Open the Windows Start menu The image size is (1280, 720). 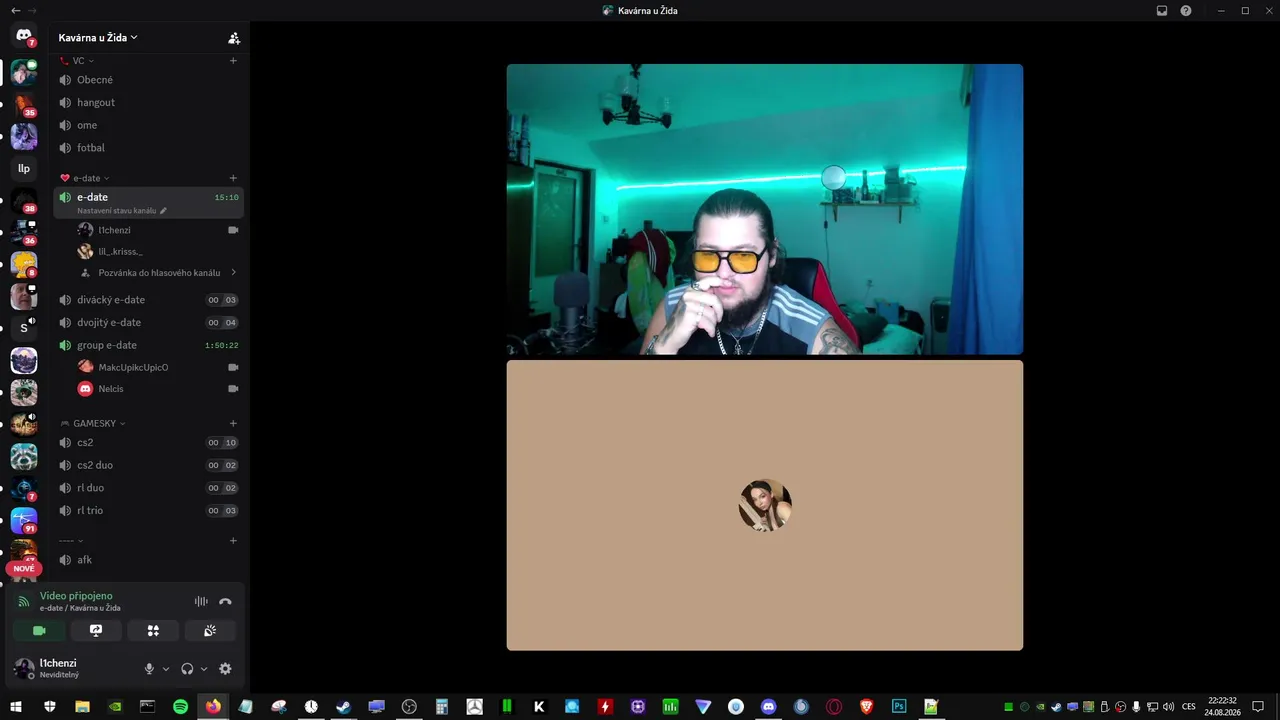tap(16, 707)
